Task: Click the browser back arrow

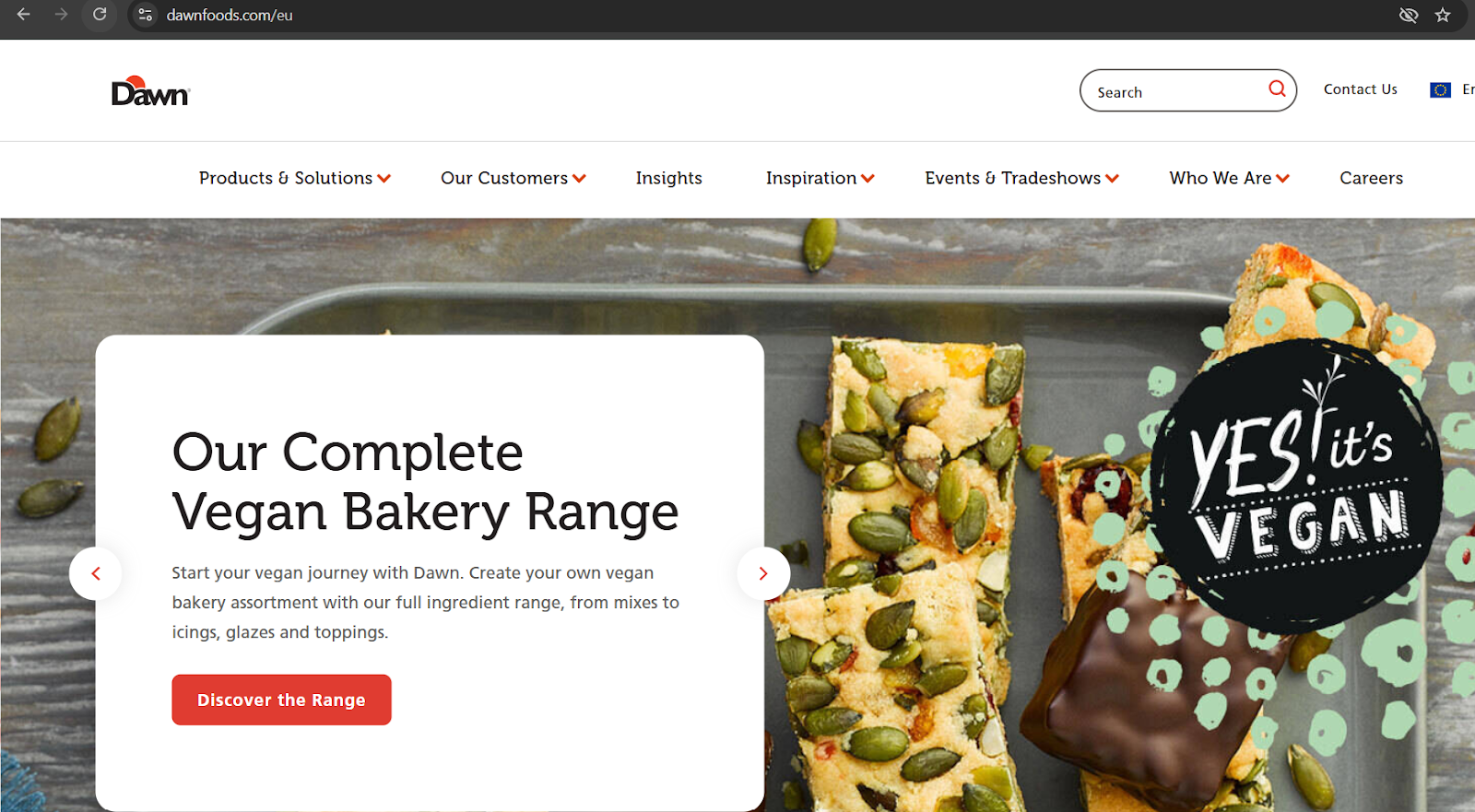Action: coord(24,15)
